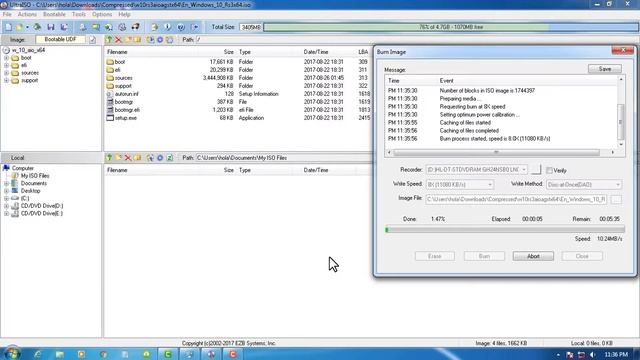Screen dimensions: 640x360
Task: Click the Local pane Path field
Action: 283,158
